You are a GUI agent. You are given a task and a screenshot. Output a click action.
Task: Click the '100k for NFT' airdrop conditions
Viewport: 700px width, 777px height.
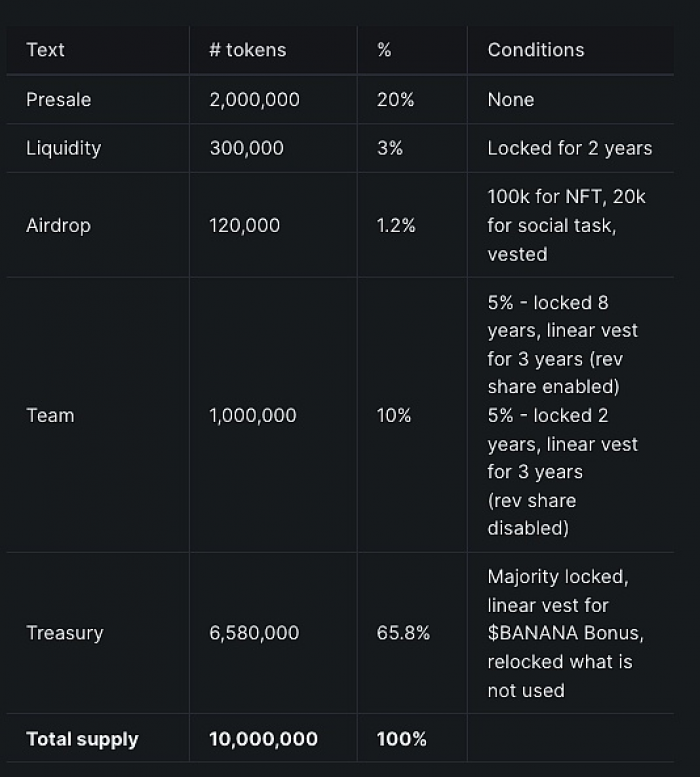click(566, 225)
